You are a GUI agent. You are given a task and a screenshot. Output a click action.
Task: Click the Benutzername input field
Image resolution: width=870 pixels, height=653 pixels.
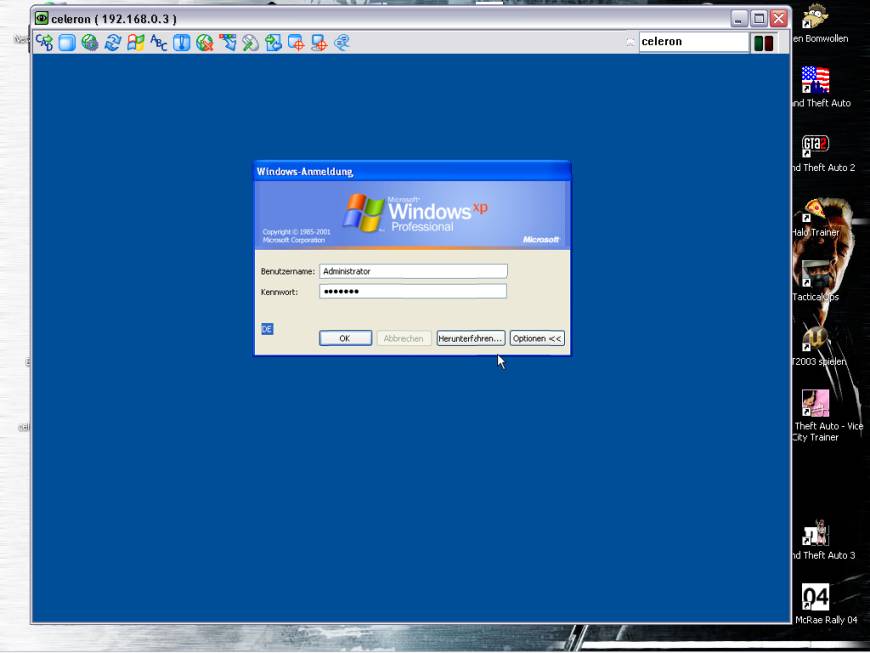point(413,271)
